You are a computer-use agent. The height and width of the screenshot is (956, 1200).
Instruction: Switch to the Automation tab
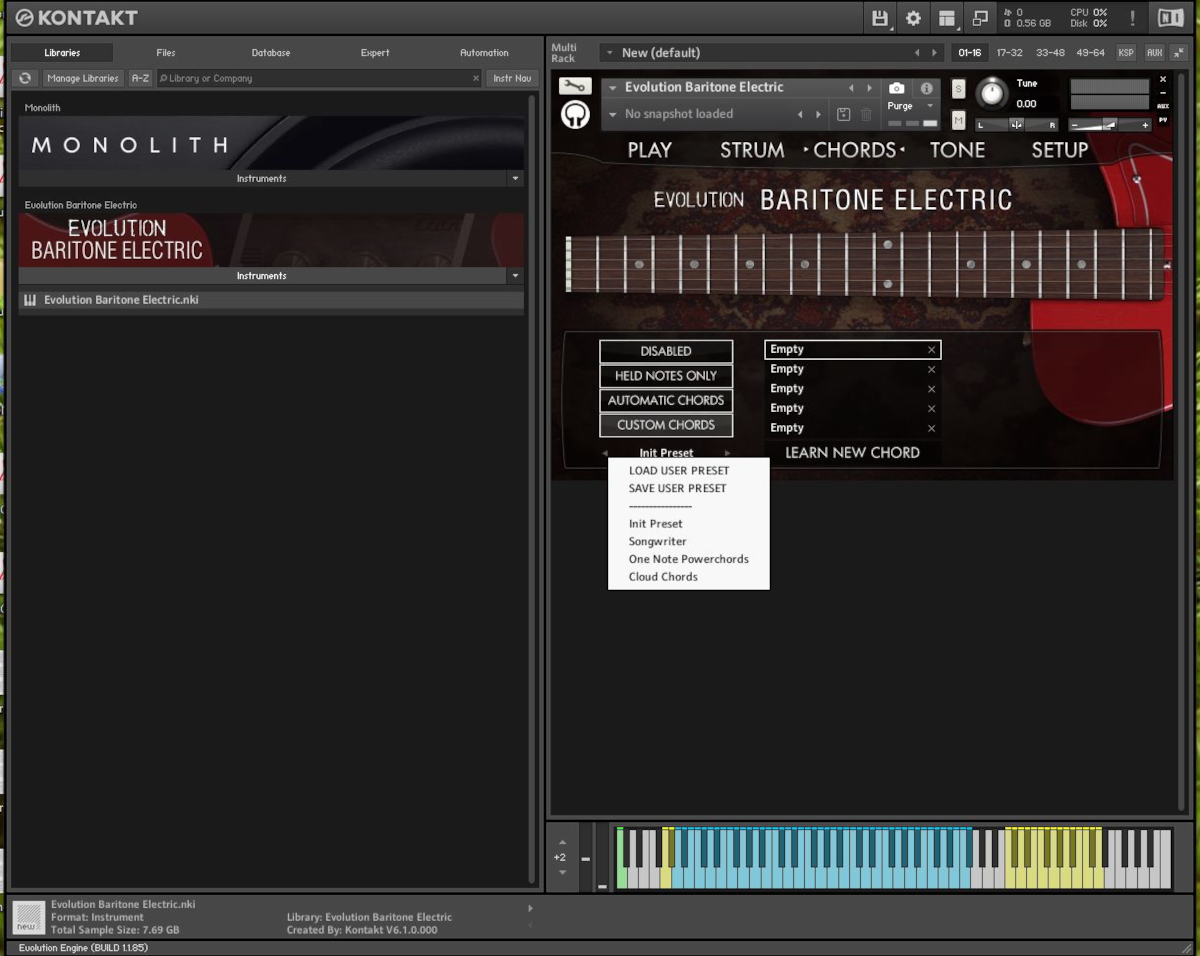click(484, 53)
